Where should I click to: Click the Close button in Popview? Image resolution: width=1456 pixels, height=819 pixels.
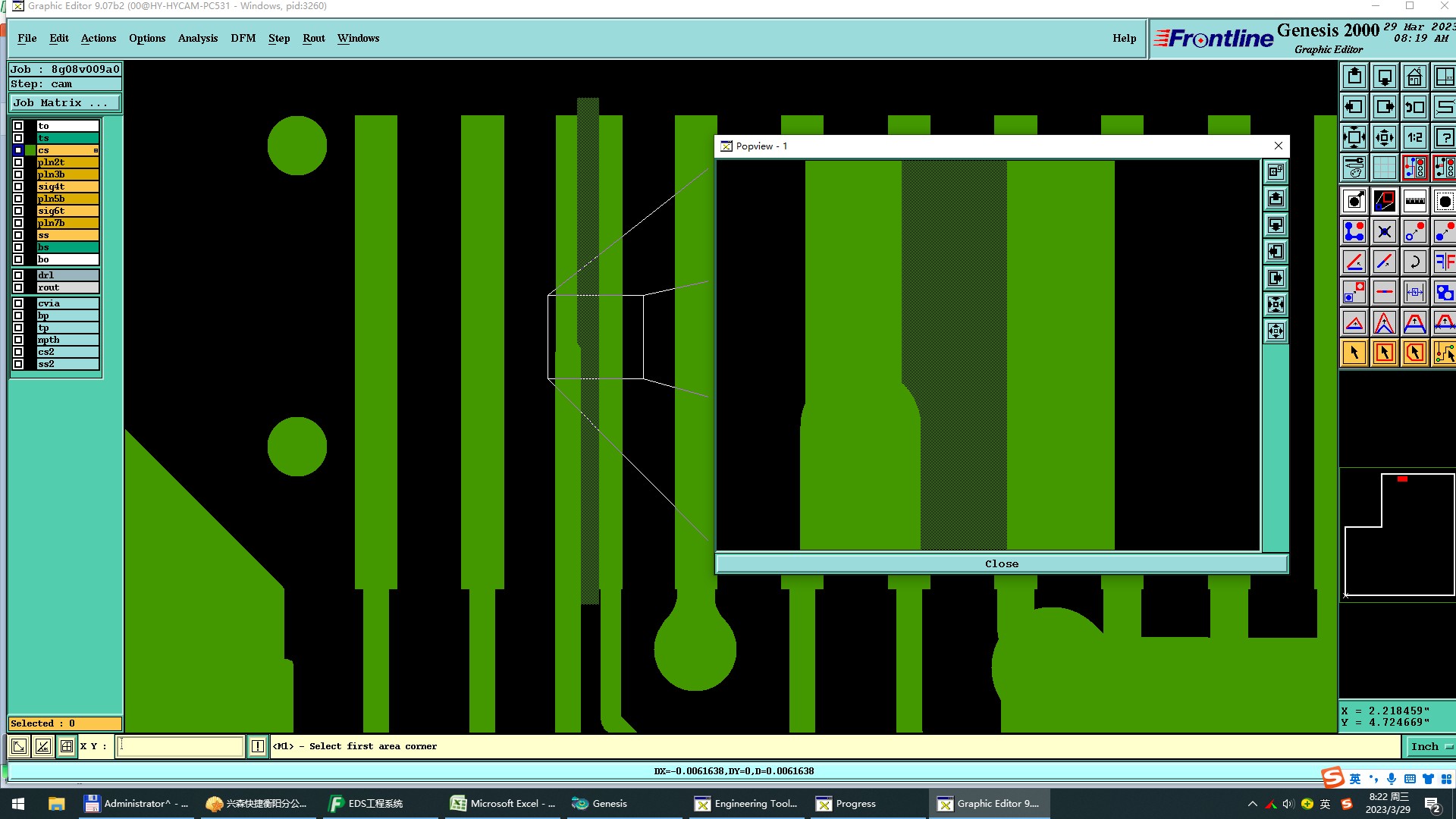click(1001, 563)
